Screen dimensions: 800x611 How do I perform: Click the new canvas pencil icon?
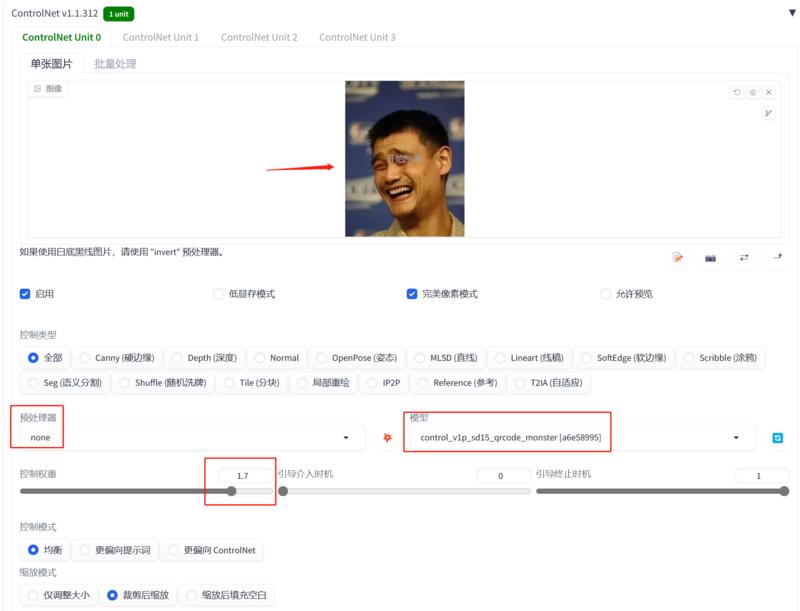pos(676,257)
